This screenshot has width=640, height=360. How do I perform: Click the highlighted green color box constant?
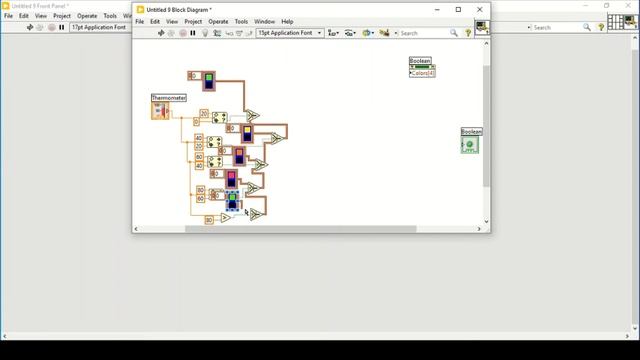[233, 201]
